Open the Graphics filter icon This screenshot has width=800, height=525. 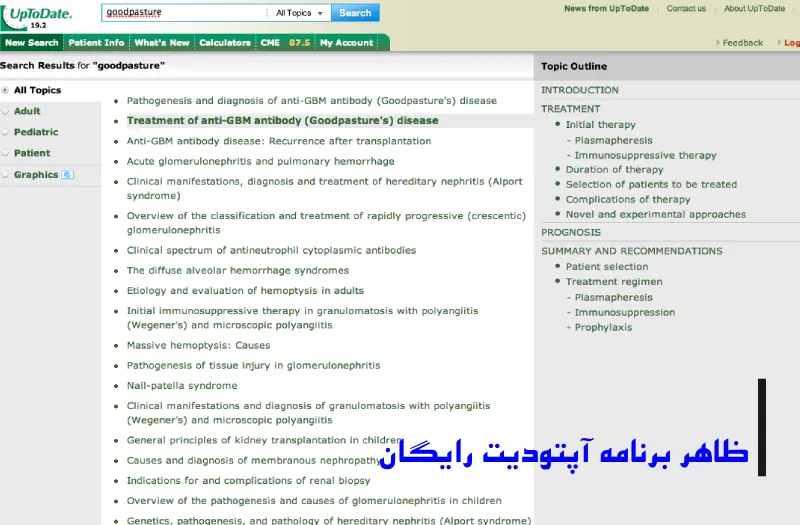(x=67, y=174)
